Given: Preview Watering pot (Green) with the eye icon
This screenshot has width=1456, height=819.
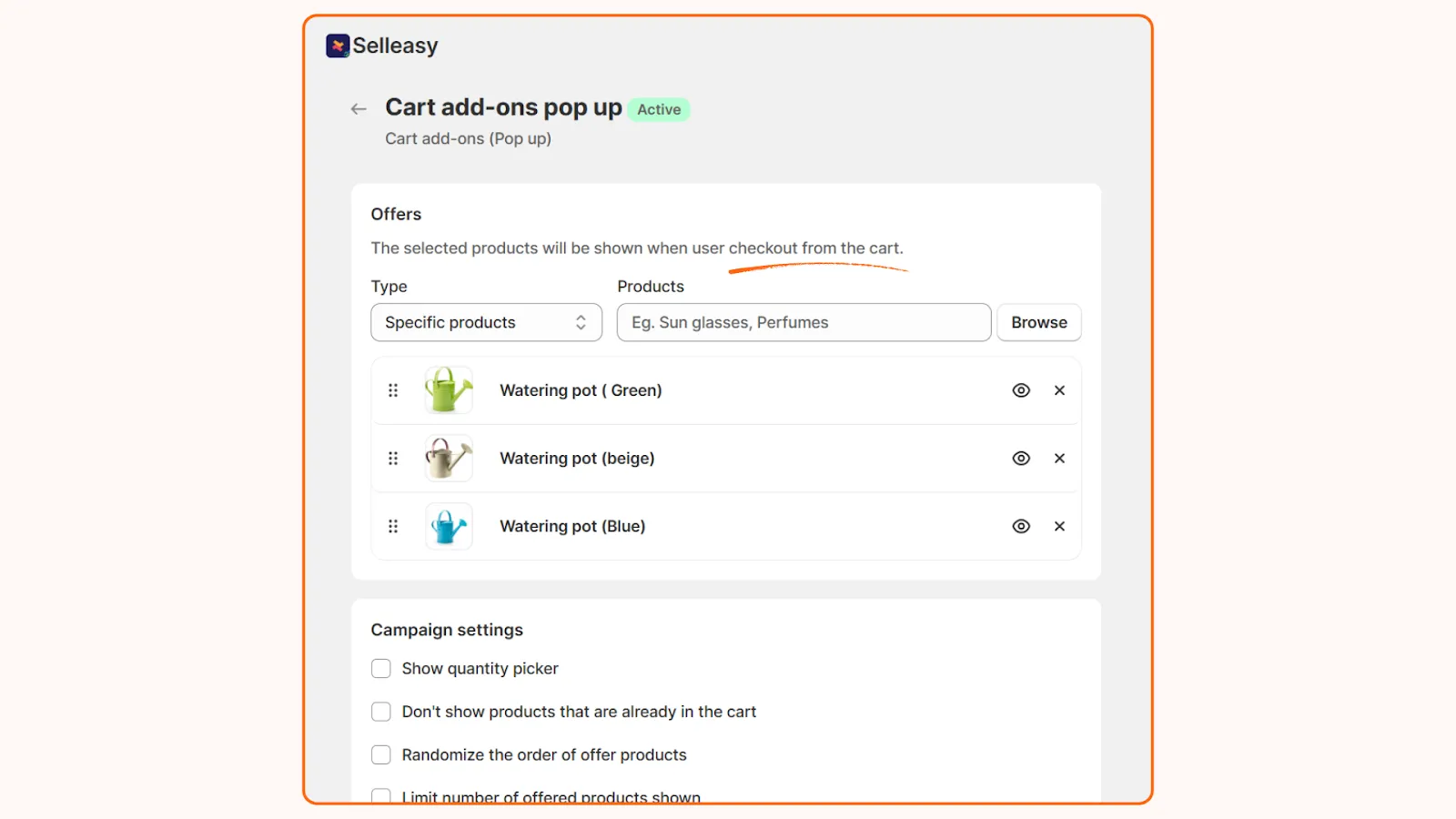Looking at the screenshot, I should coord(1021,389).
